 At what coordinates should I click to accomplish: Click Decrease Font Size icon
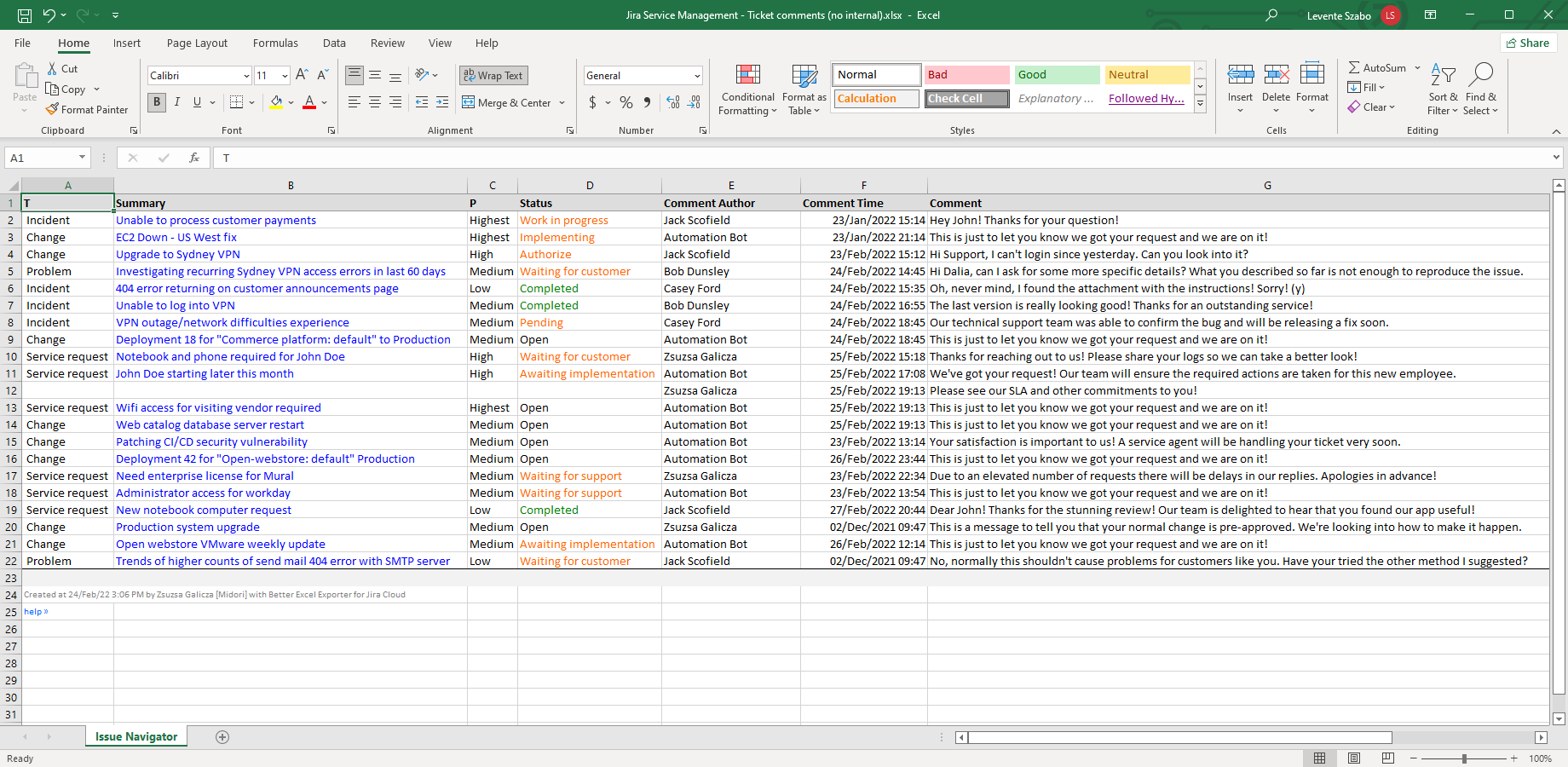pyautogui.click(x=323, y=75)
